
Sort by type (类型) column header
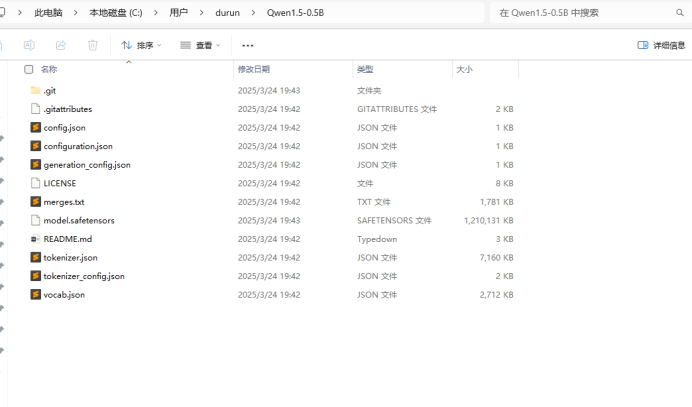pos(365,69)
